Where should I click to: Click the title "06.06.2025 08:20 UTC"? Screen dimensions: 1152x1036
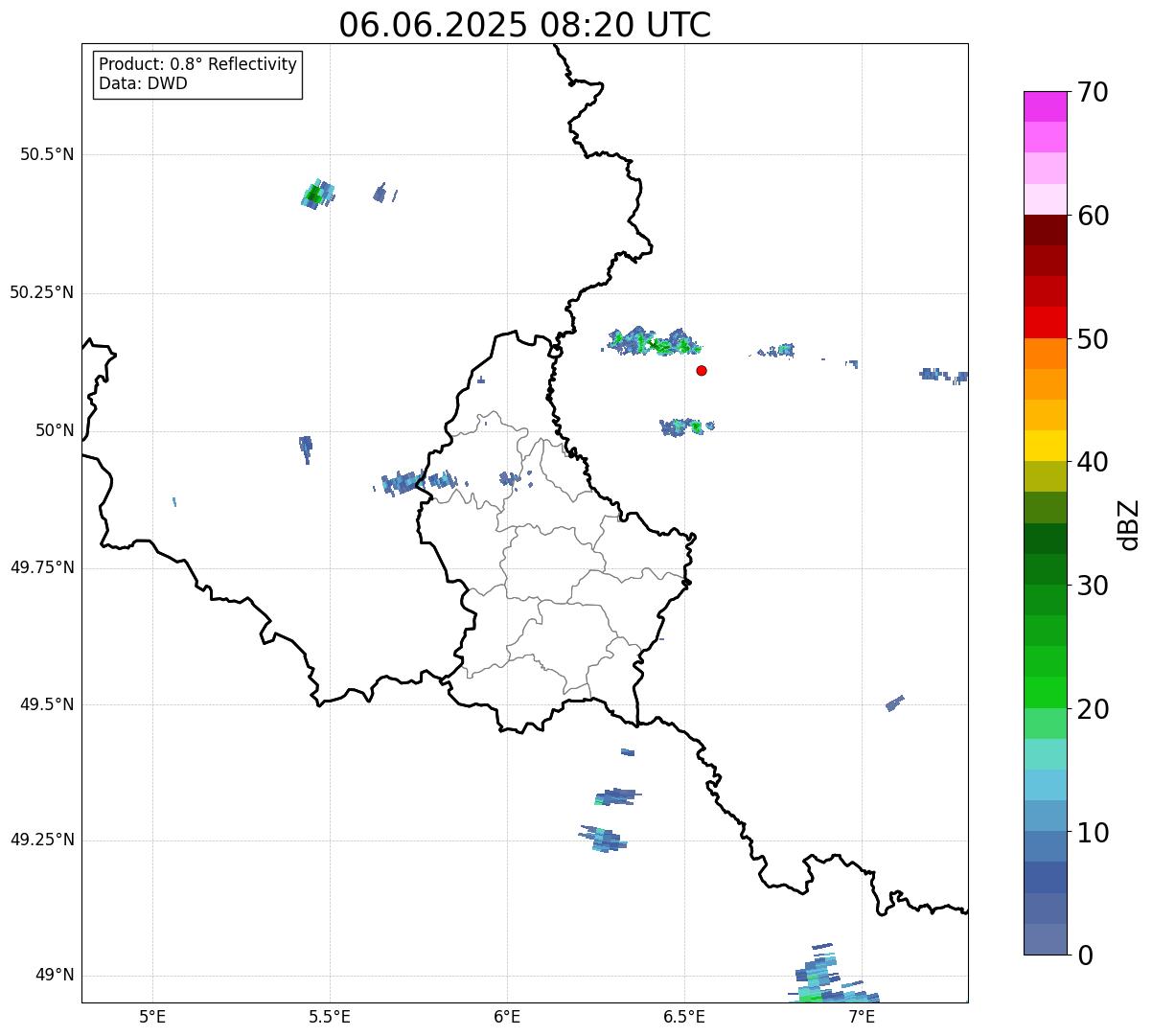tap(525, 25)
